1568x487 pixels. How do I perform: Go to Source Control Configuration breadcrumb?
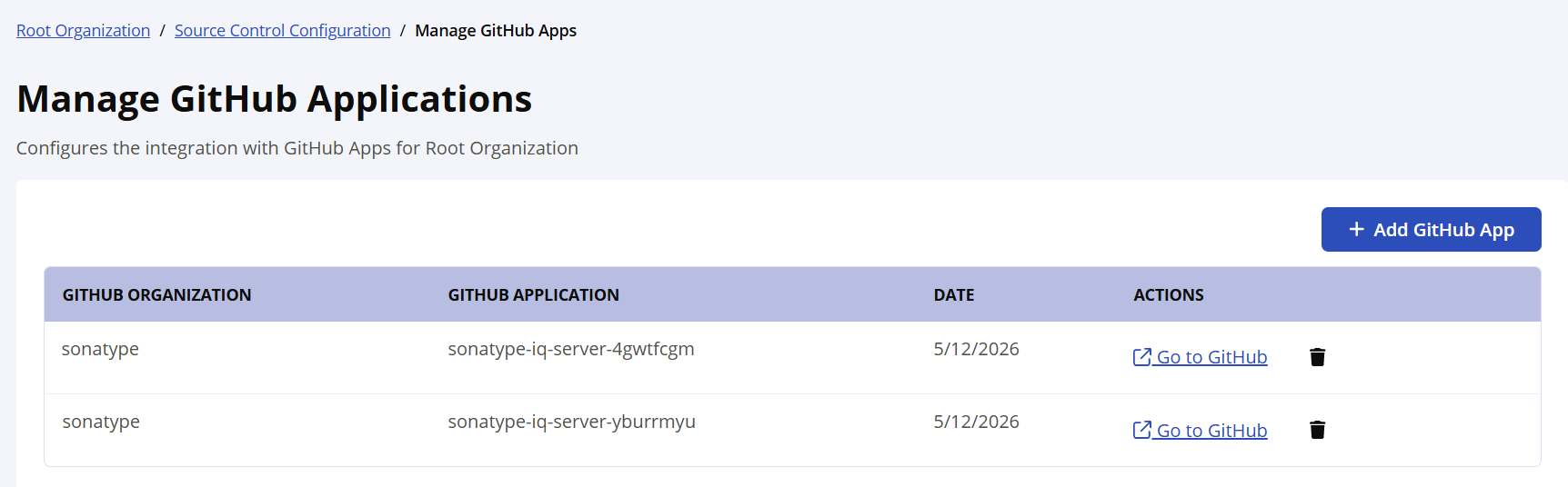283,31
